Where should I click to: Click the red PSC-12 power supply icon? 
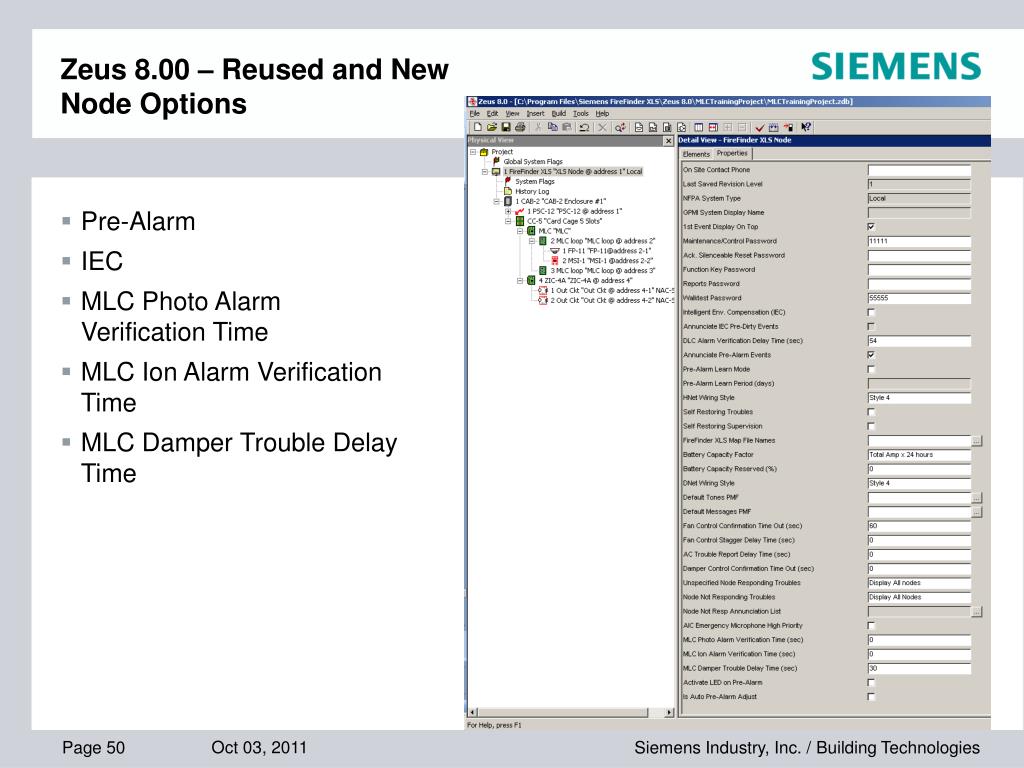tap(520, 212)
